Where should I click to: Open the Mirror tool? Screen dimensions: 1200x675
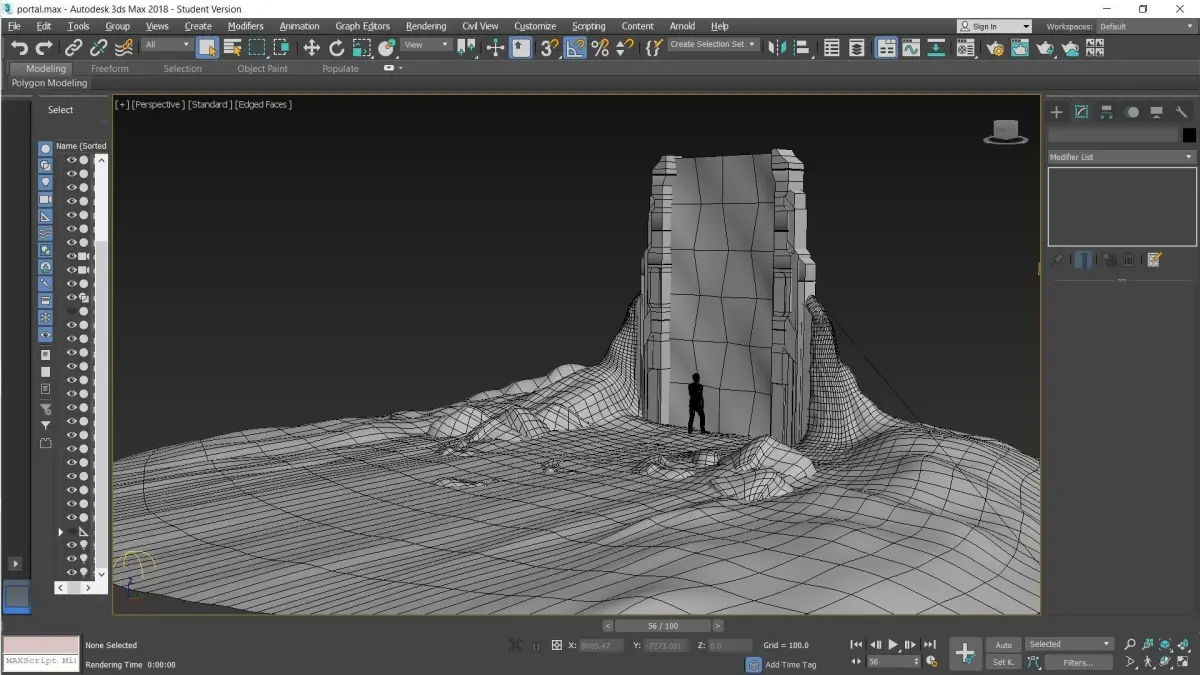pos(777,47)
